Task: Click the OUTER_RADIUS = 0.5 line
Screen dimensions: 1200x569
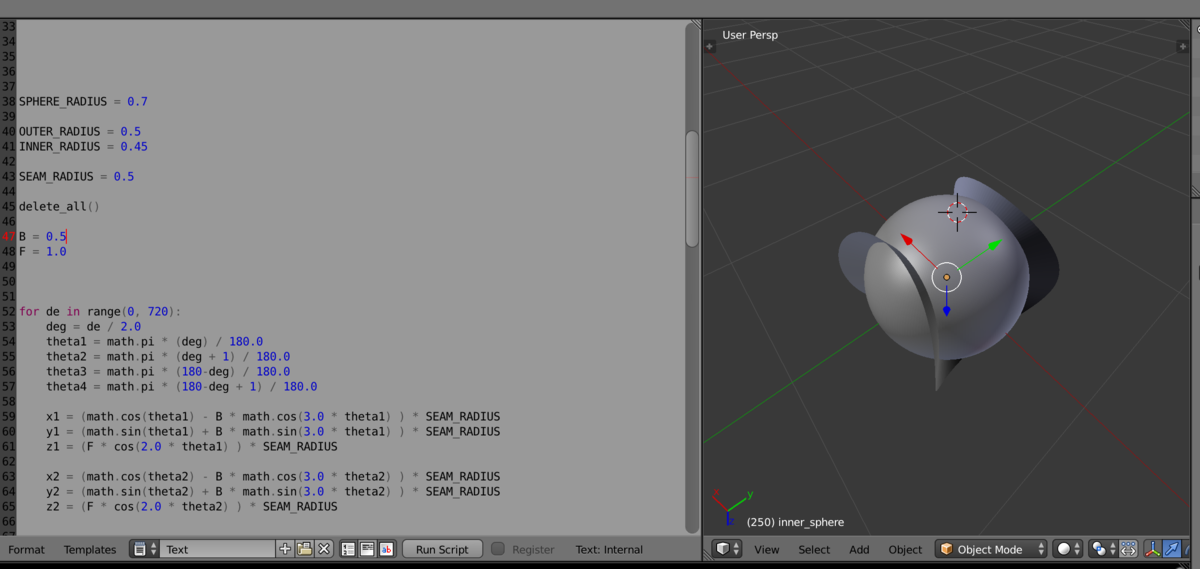Action: click(x=80, y=131)
